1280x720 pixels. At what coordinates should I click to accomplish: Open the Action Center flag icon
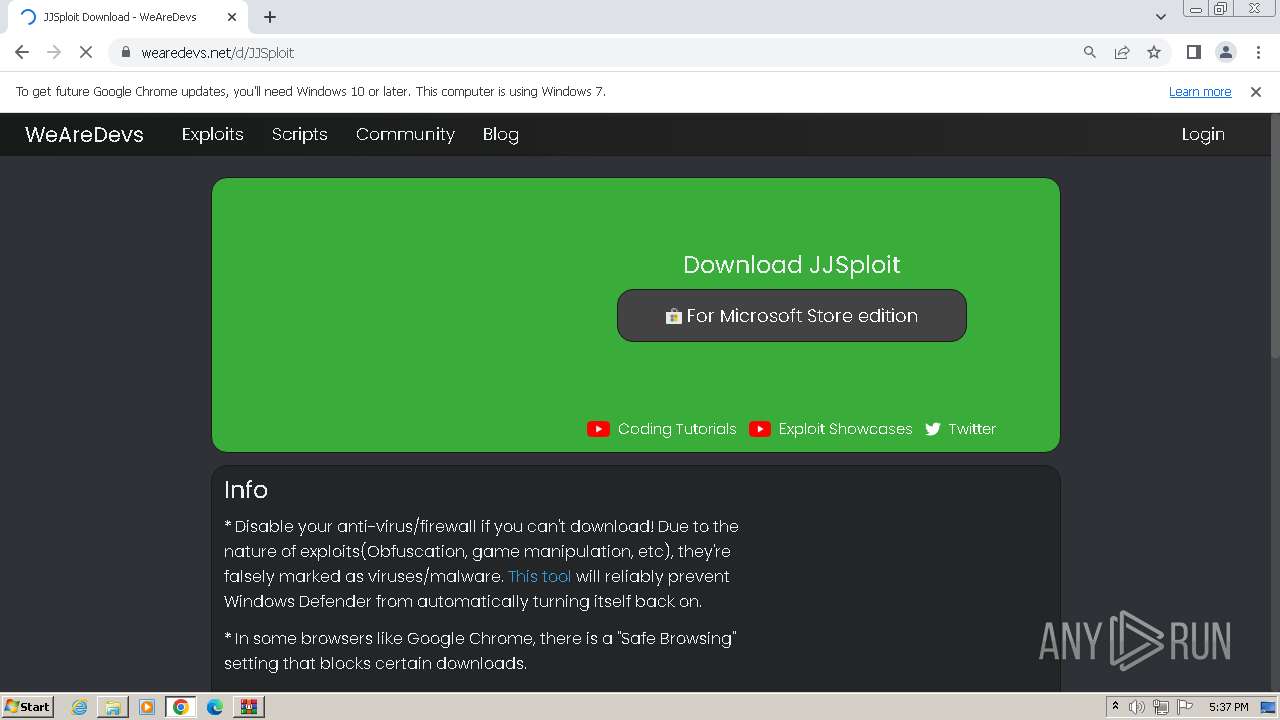click(1185, 707)
